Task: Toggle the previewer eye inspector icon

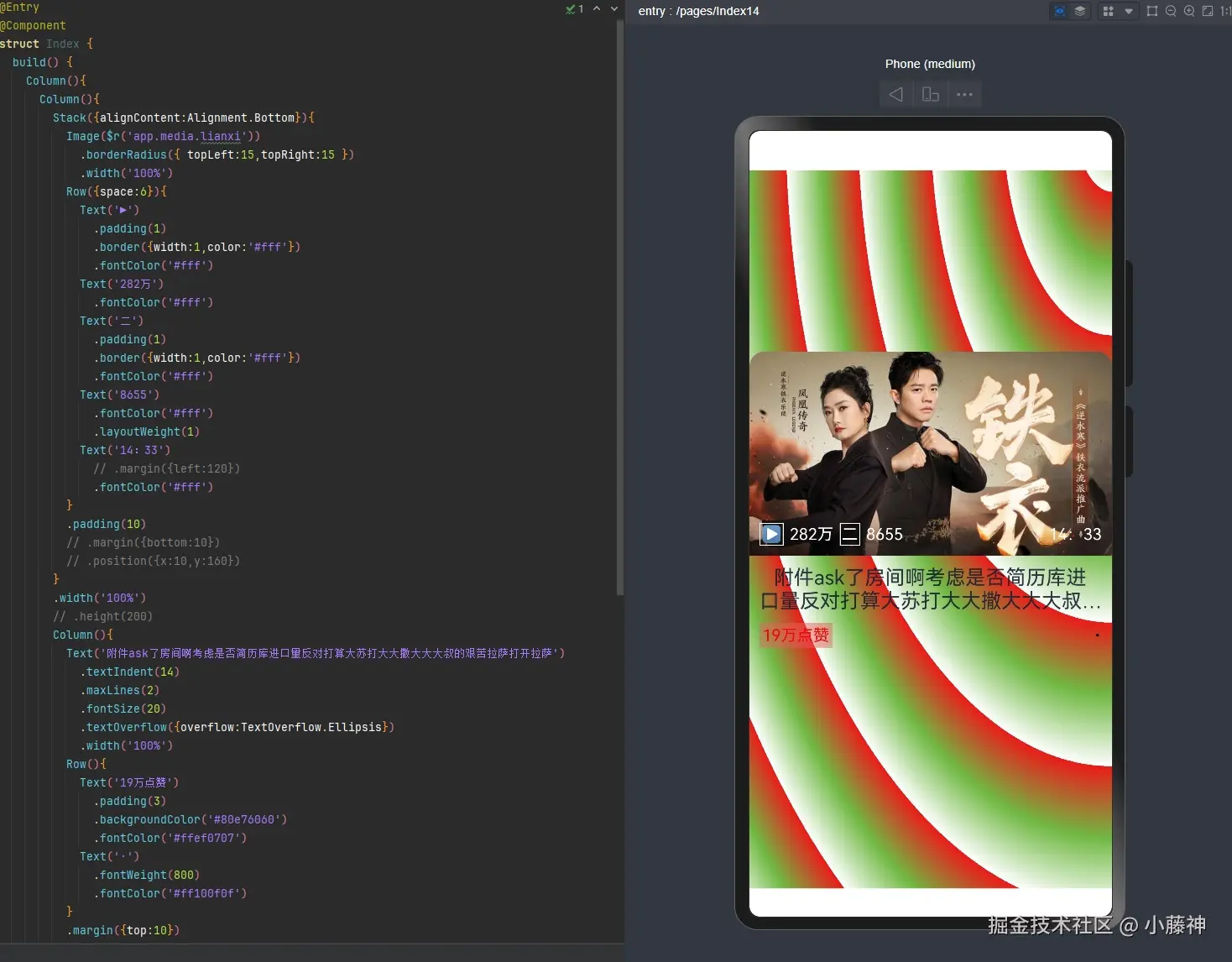Action: 1060,11
